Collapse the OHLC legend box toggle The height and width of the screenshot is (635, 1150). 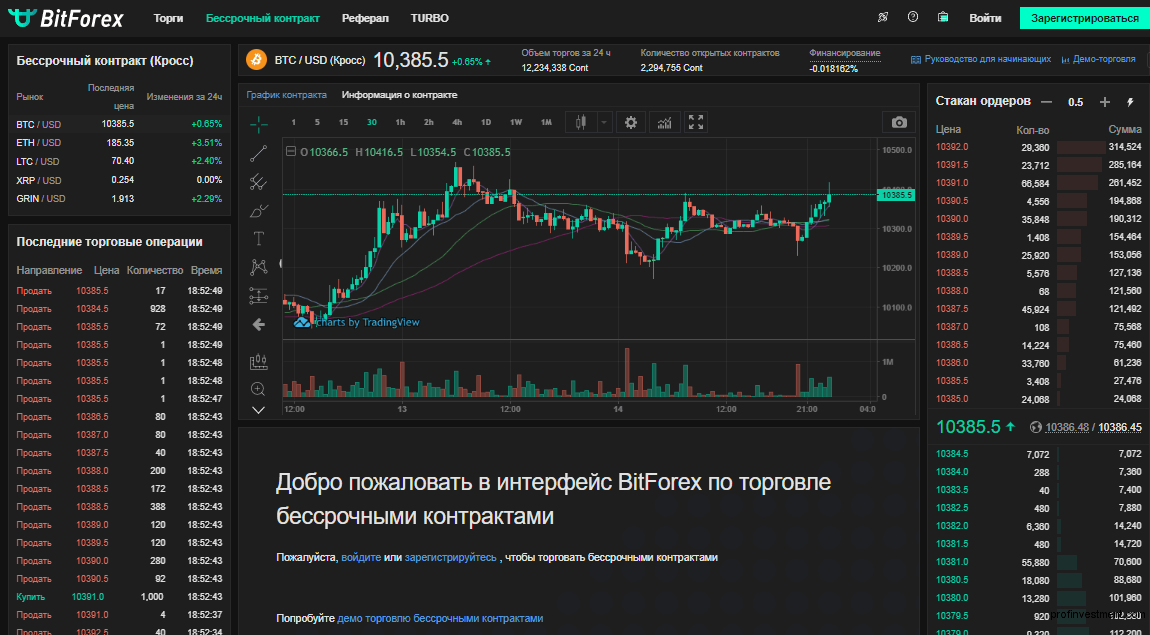point(291,152)
